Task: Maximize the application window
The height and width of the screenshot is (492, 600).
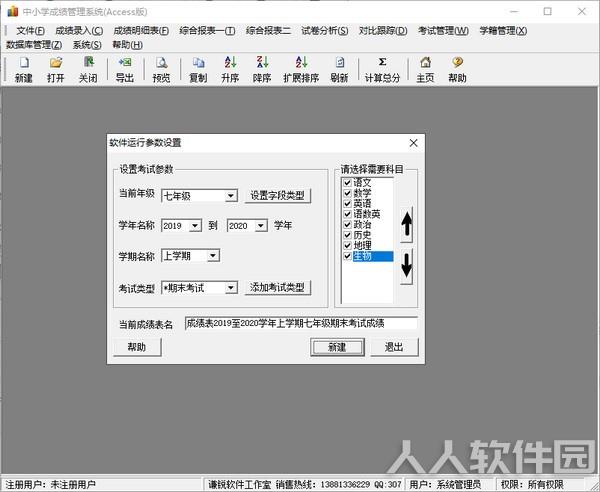Action: [x=548, y=11]
